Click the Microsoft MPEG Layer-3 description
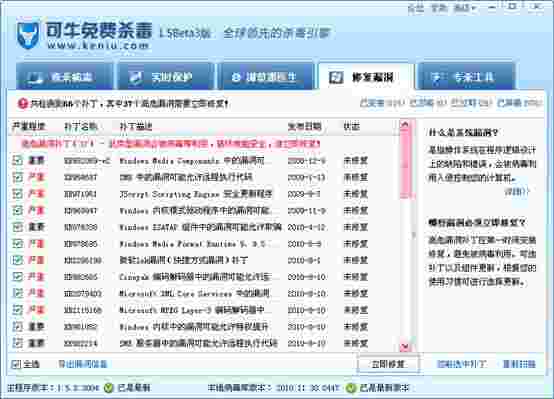The height and width of the screenshot is (399, 554). (192, 310)
